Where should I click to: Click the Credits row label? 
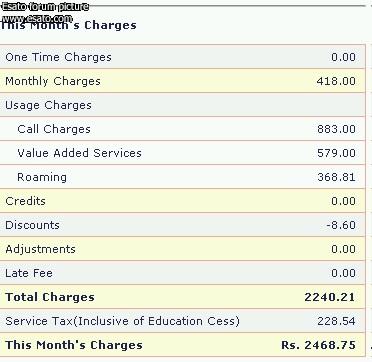25,201
